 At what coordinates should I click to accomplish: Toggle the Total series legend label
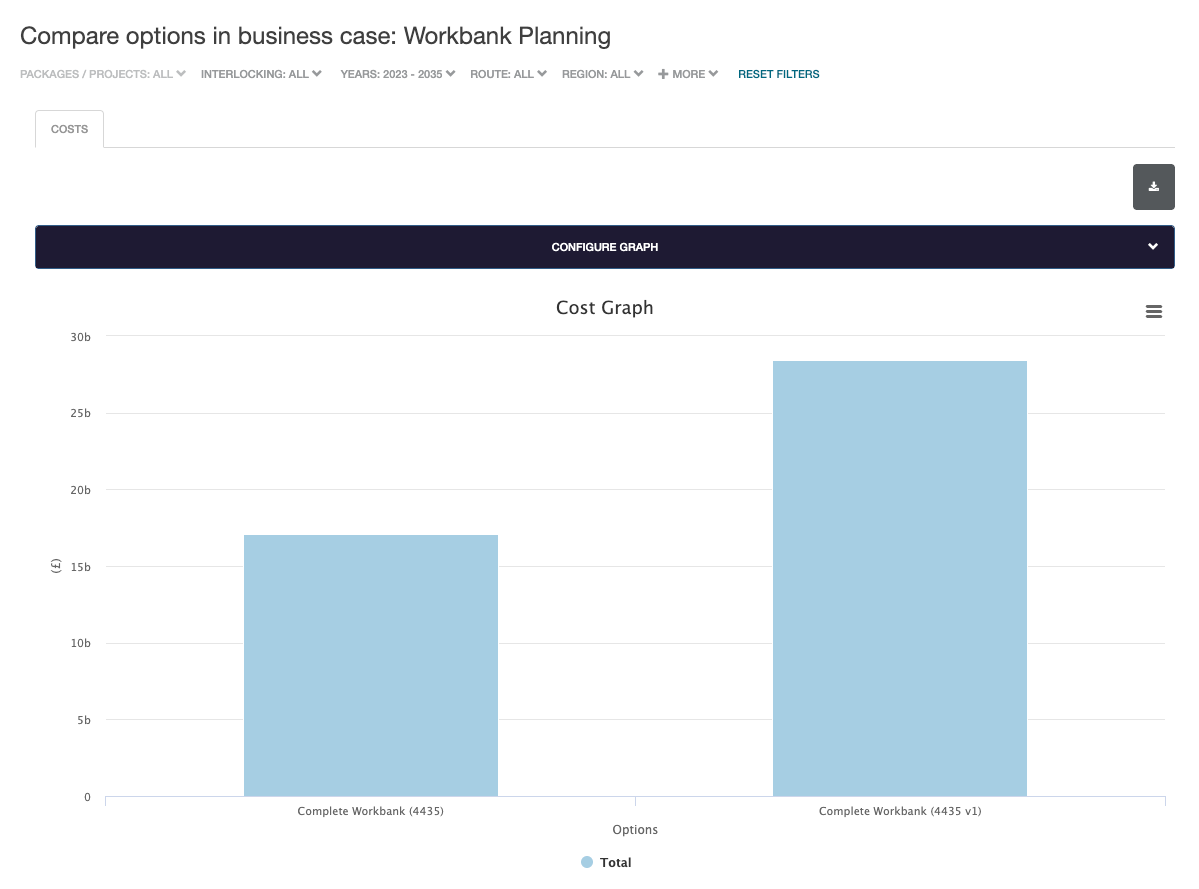coord(615,862)
